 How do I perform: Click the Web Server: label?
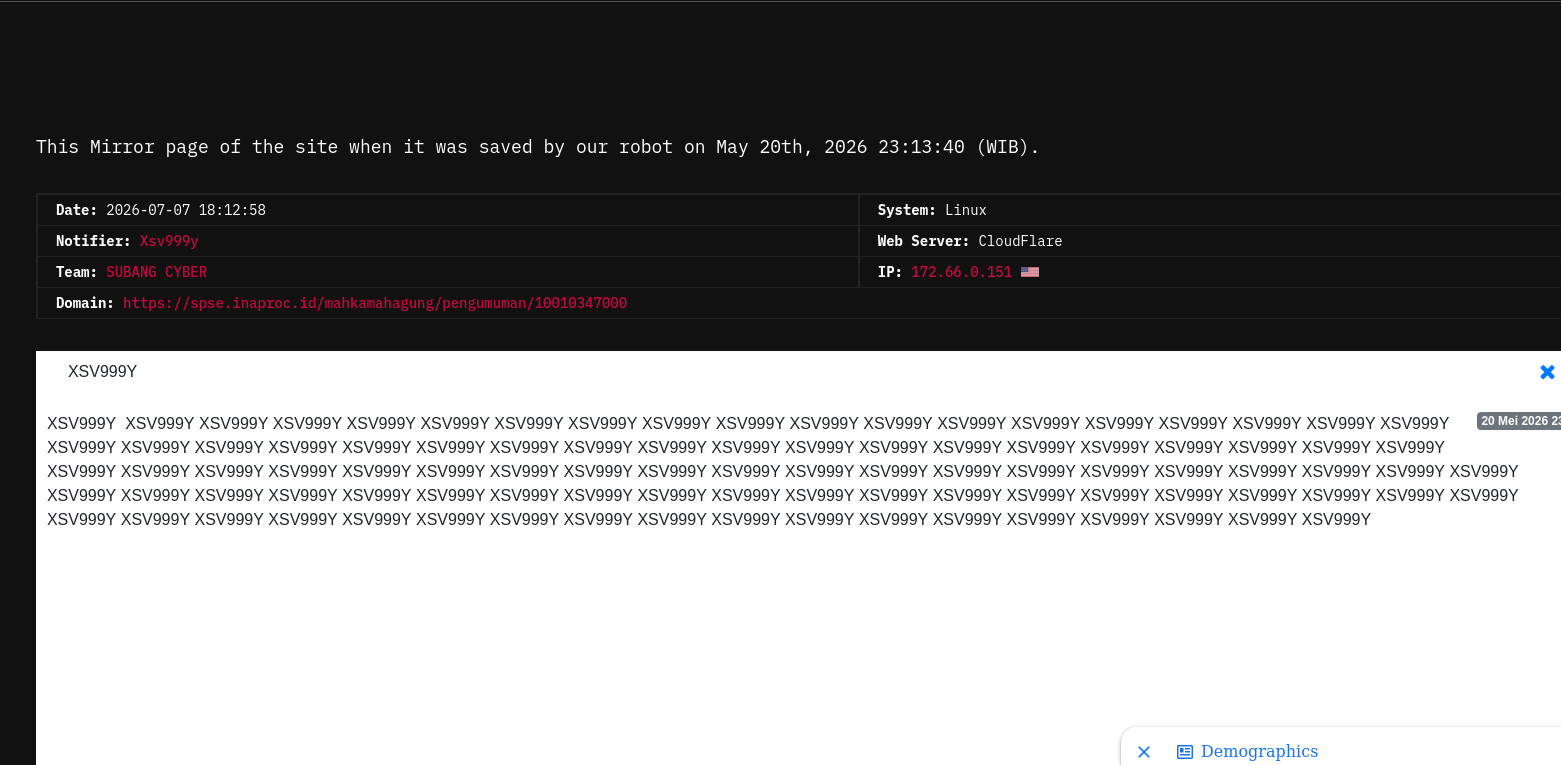[x=924, y=241]
